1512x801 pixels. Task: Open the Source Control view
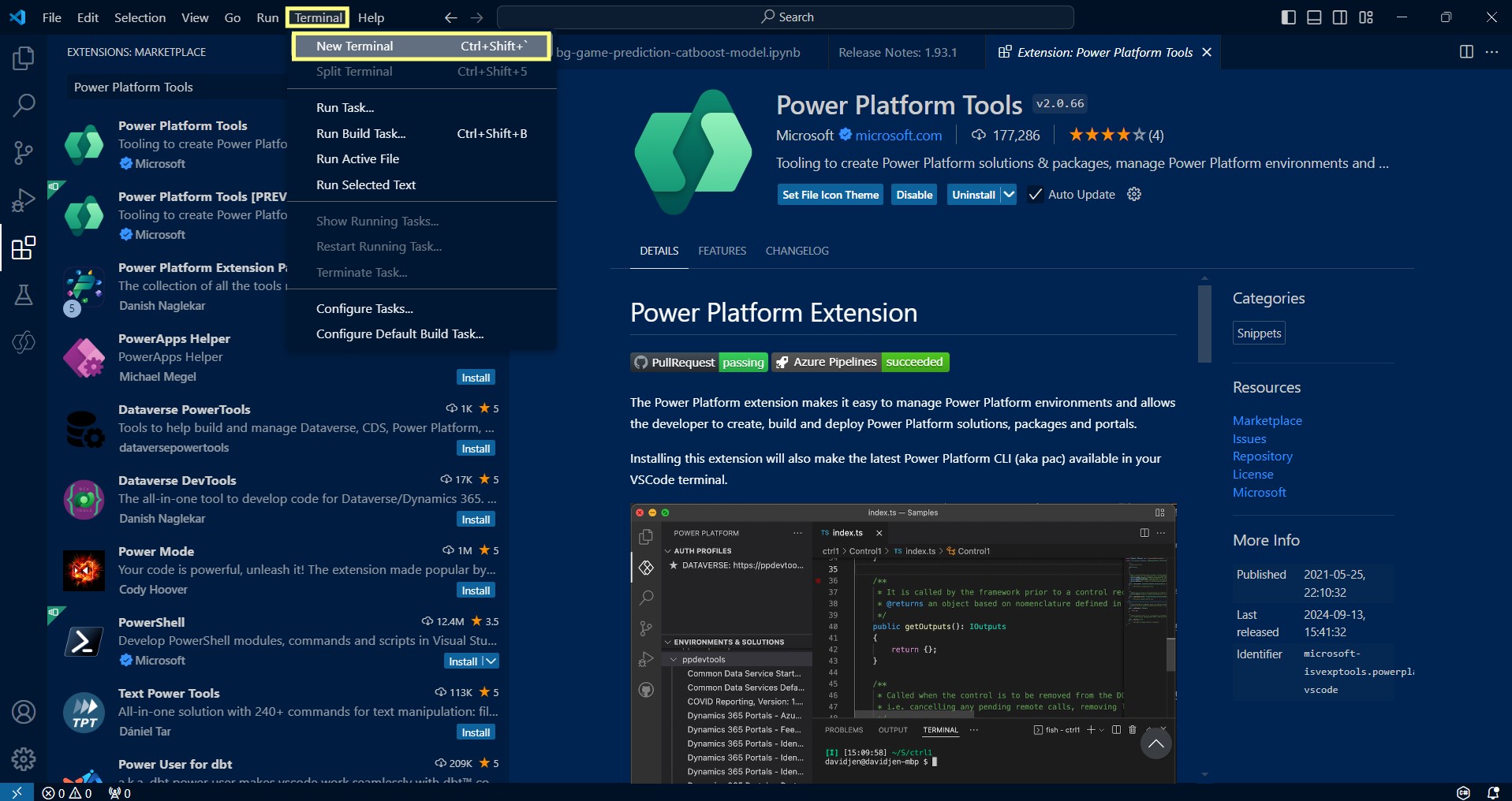(24, 152)
